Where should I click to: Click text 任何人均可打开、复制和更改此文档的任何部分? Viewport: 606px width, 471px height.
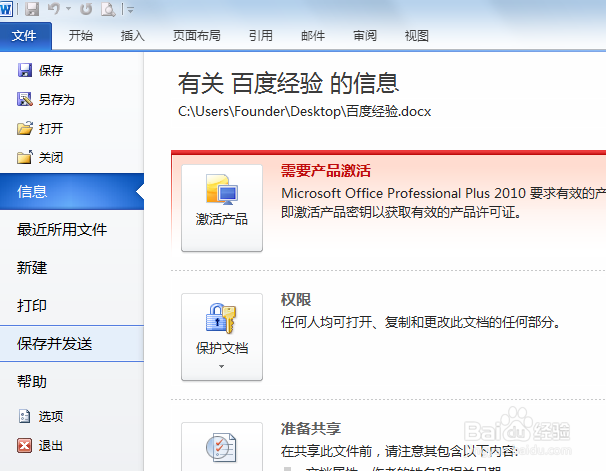click(x=420, y=322)
